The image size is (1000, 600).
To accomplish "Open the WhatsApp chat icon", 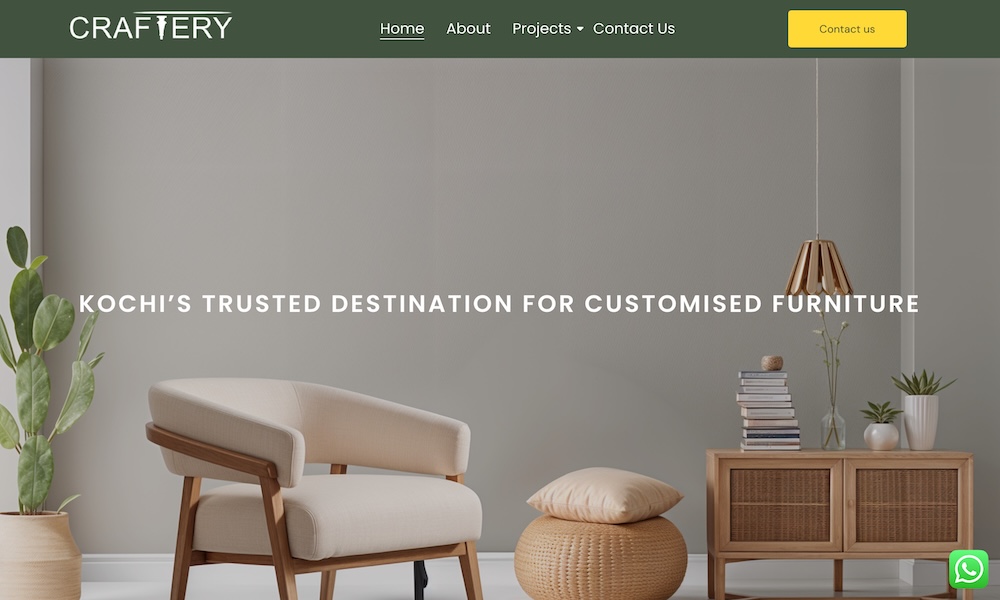I will point(968,569).
